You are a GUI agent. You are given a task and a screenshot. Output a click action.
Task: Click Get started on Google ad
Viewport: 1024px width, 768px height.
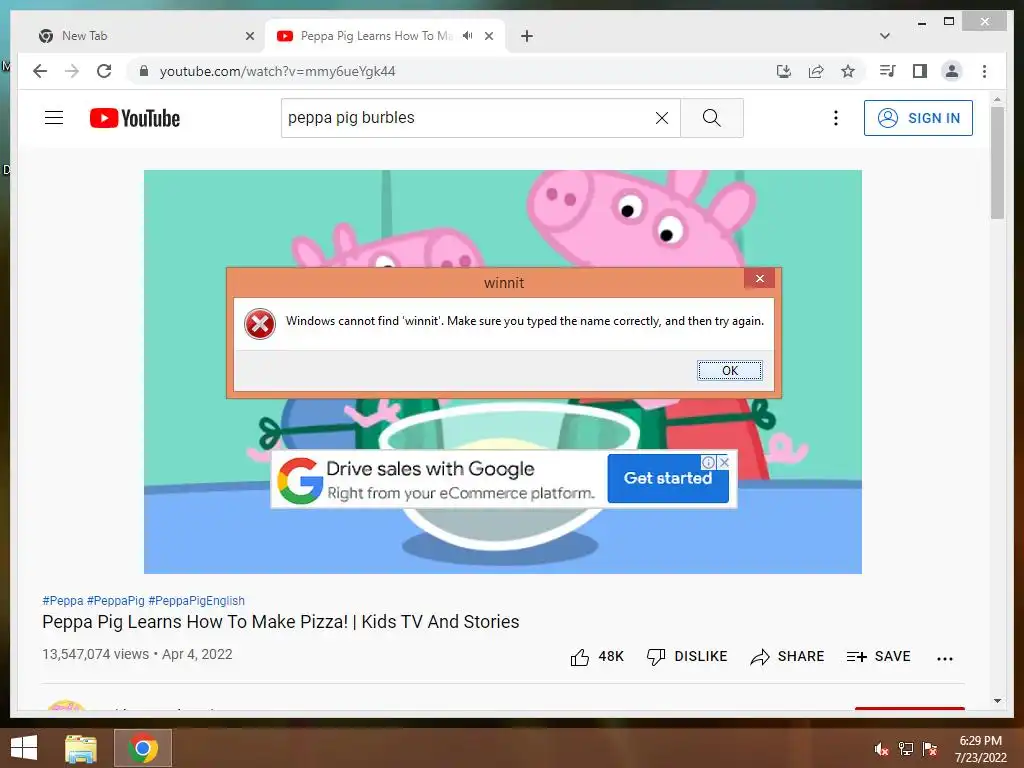tap(667, 478)
